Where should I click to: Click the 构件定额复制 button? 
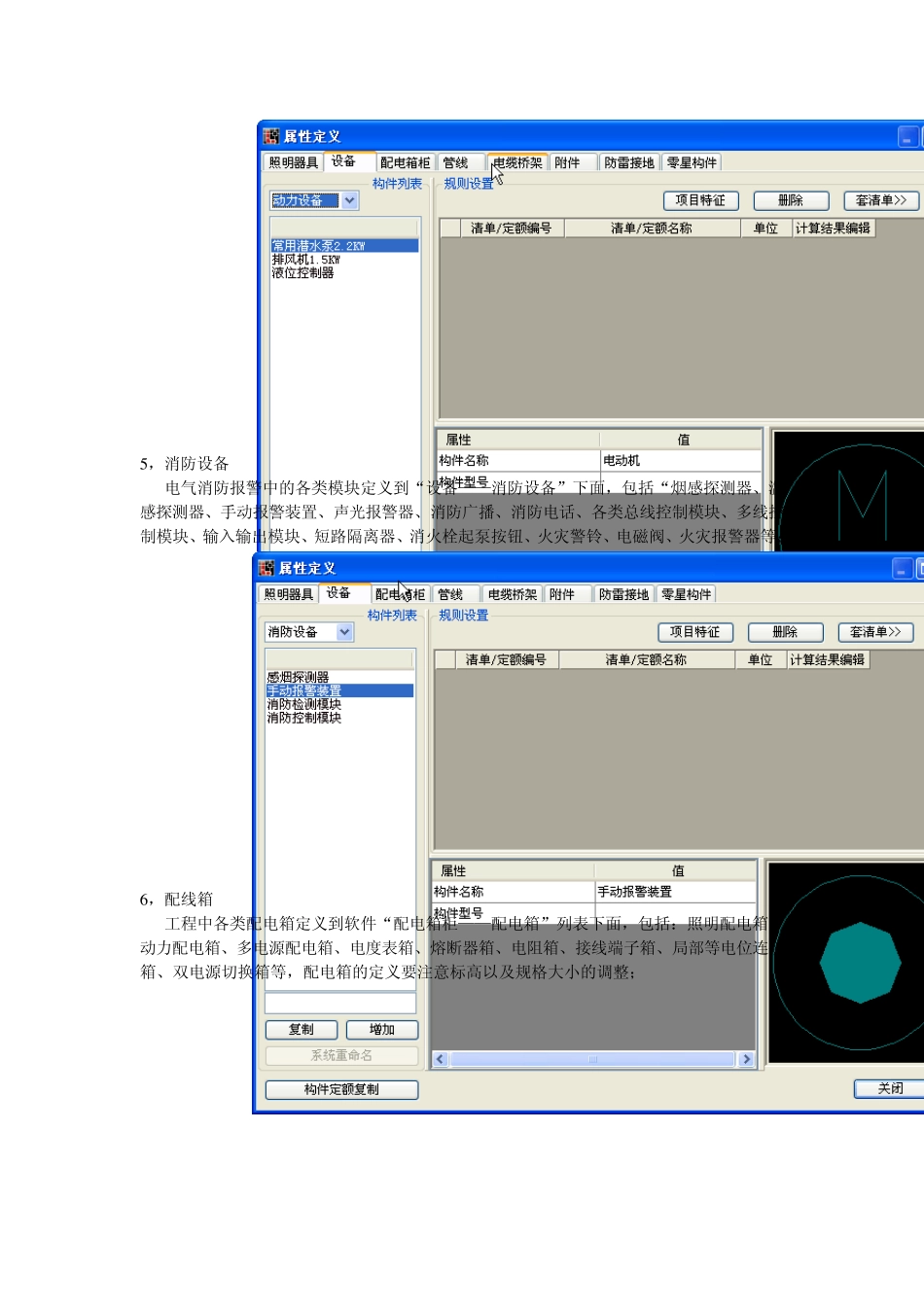click(x=341, y=1090)
